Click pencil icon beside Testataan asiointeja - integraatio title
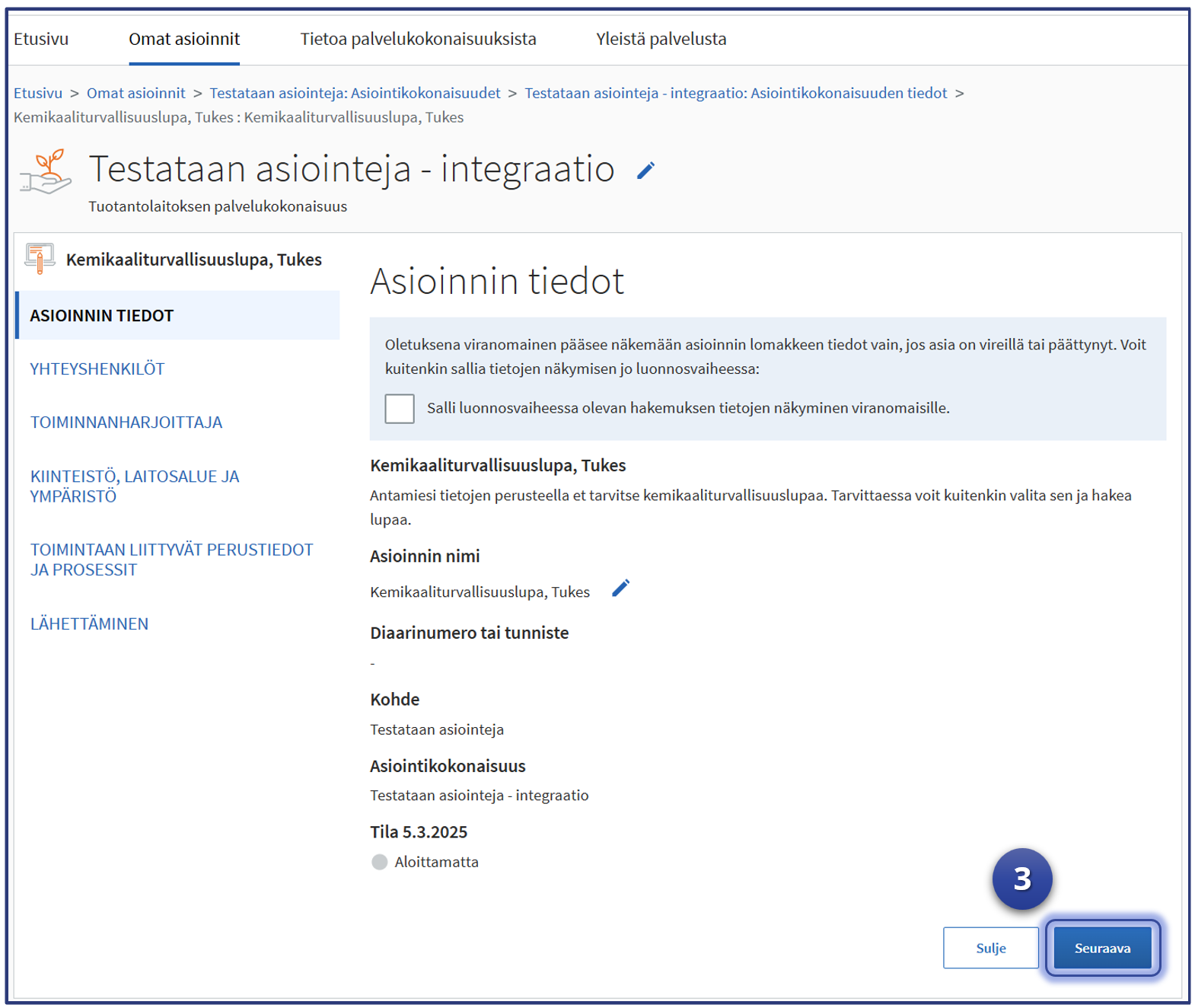Image resolution: width=1195 pixels, height=1008 pixels. click(645, 171)
